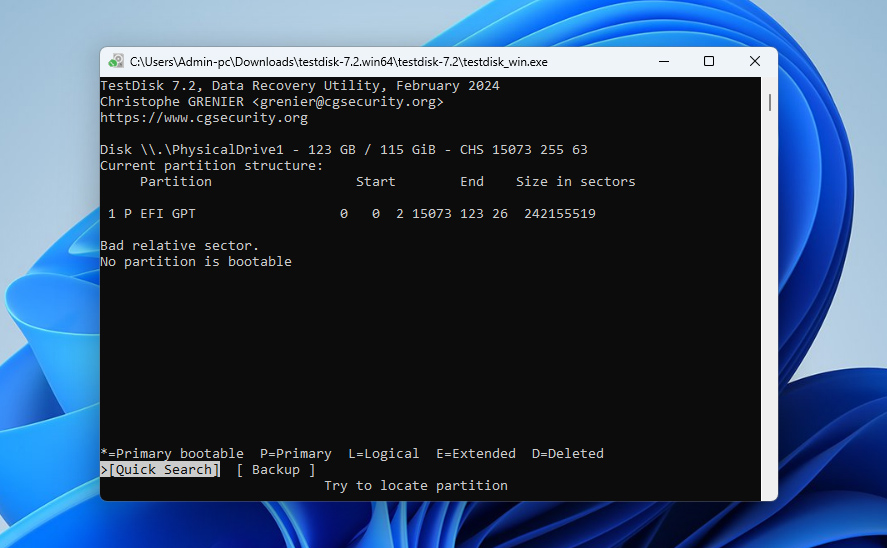This screenshot has height=548, width=887.
Task: Click the Partition column header
Action: coord(176,182)
